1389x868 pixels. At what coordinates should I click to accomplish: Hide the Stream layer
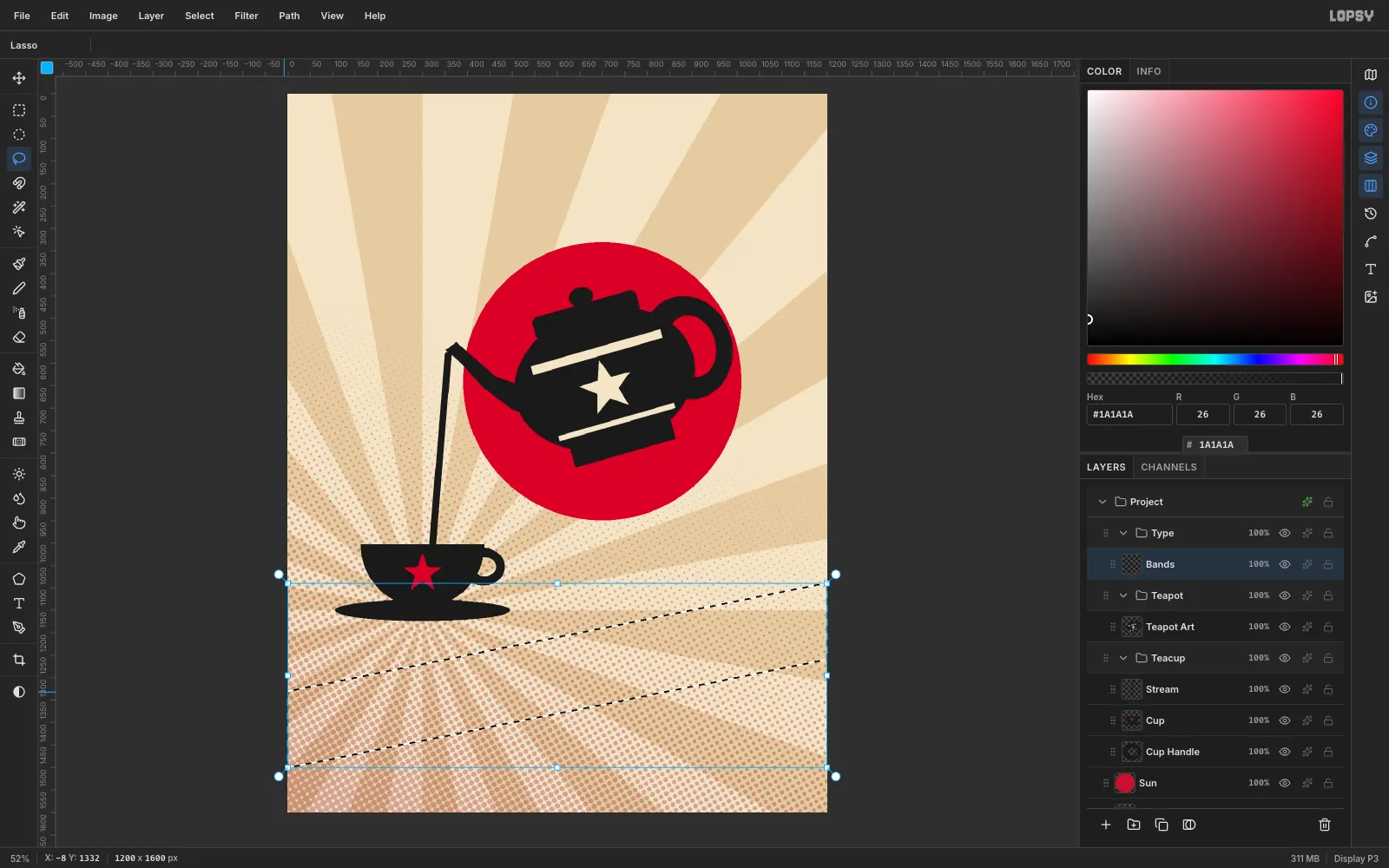point(1285,689)
